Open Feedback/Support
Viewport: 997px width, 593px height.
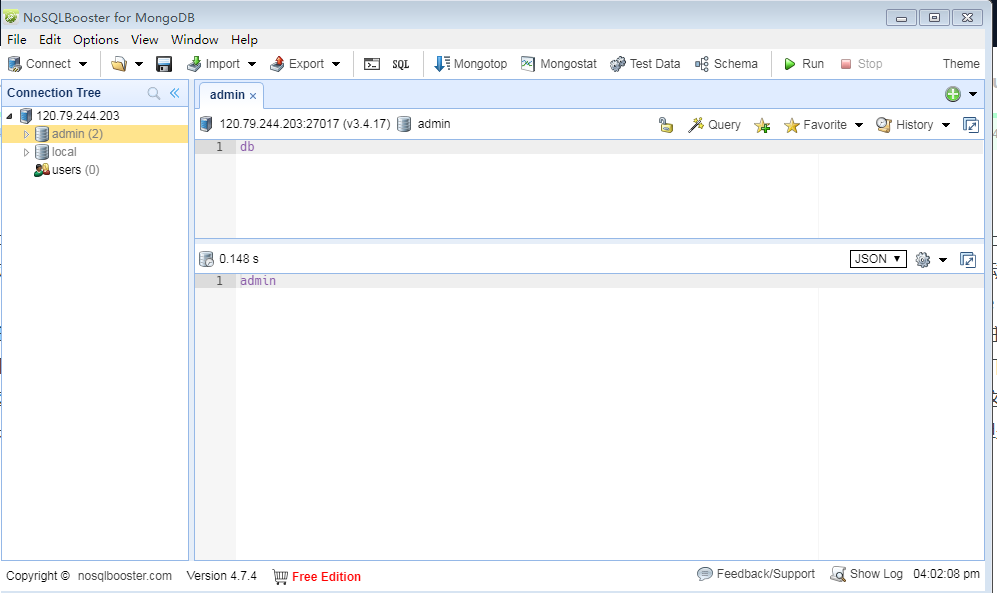[756, 574]
